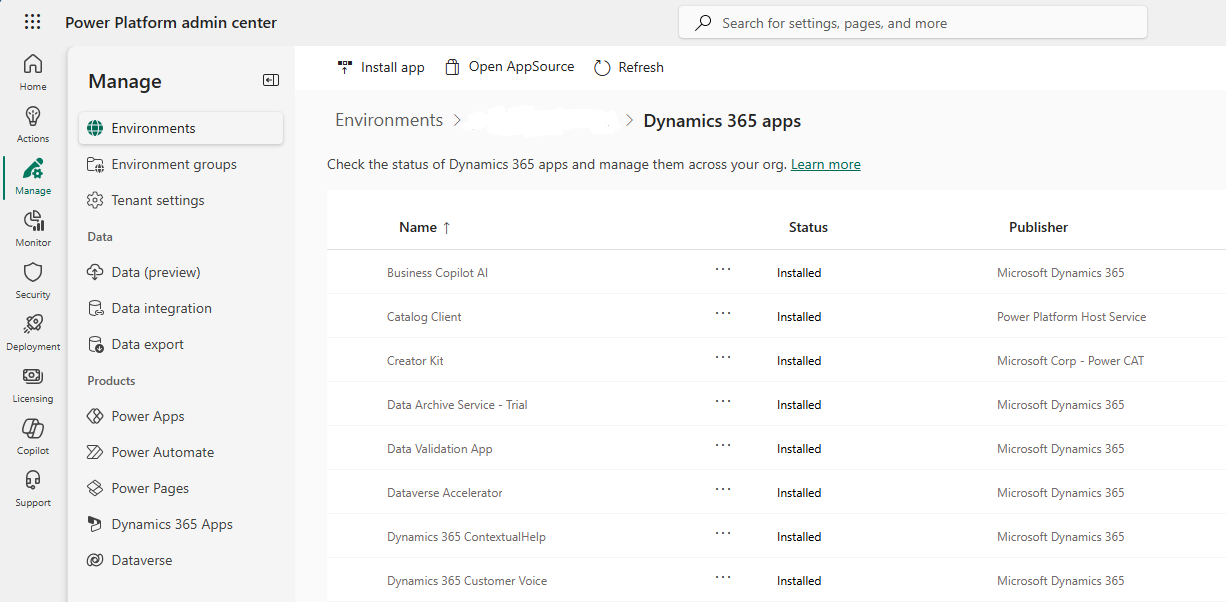Click Install app in the command bar
This screenshot has height=602, width=1226.
coord(381,67)
